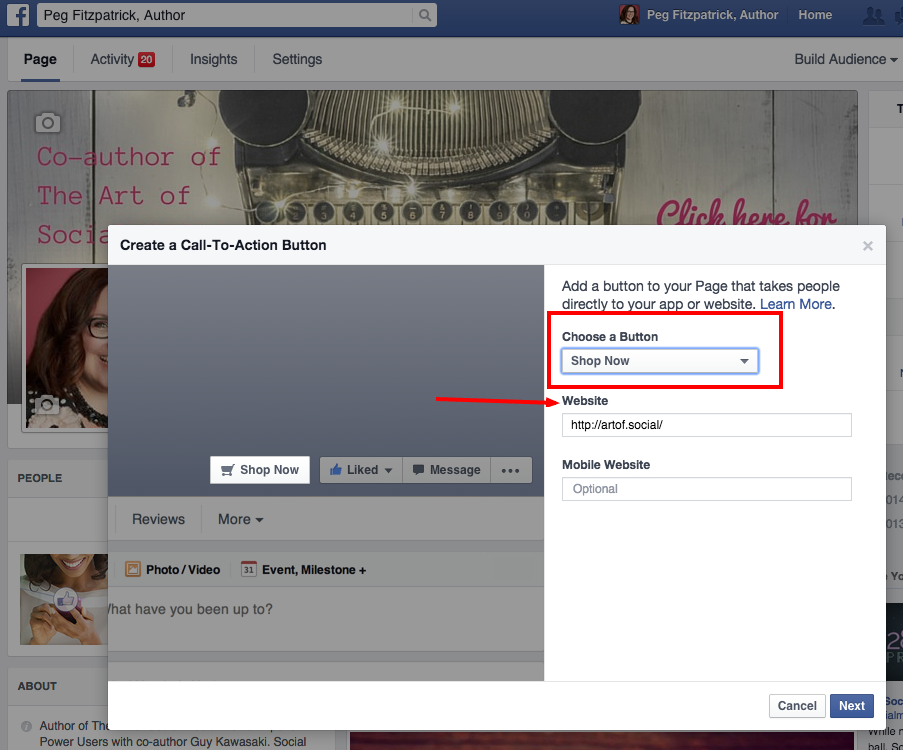Click the friend requests icon in top bar
This screenshot has height=750, width=903.
[873, 15]
